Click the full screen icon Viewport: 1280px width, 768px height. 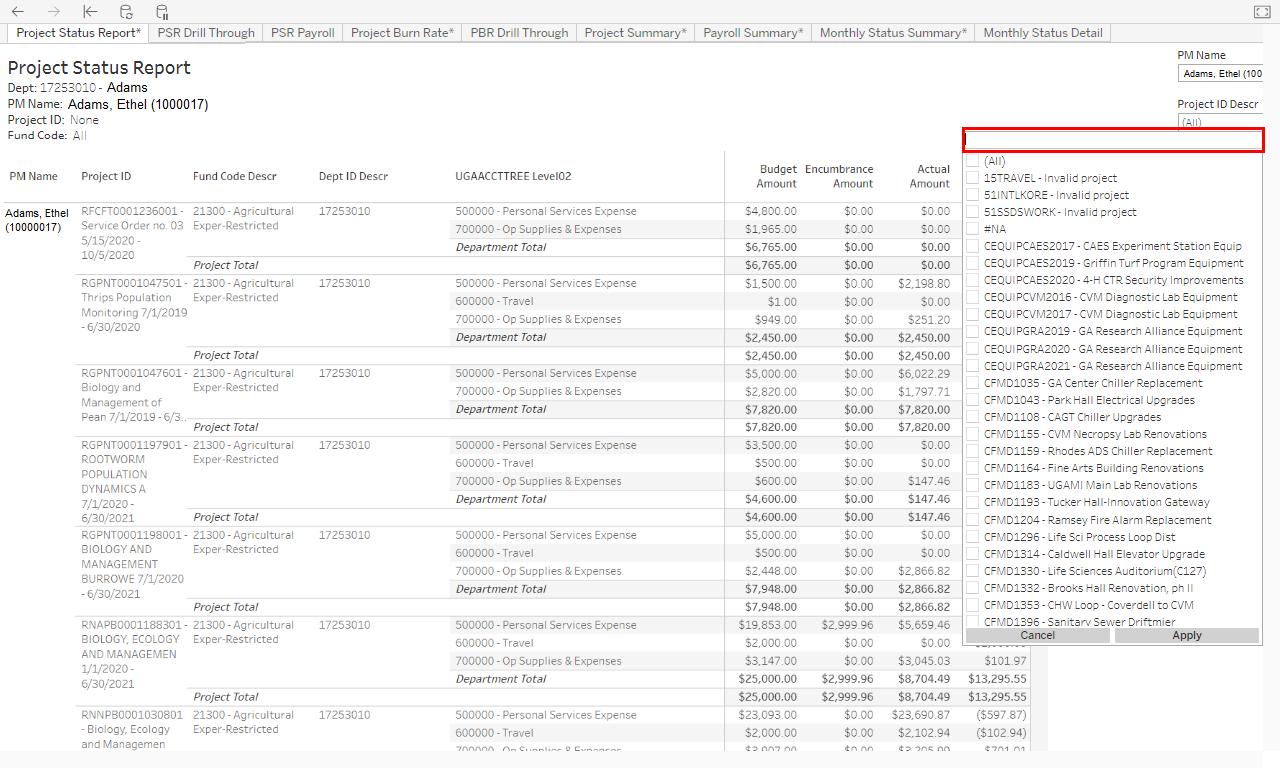1261,12
